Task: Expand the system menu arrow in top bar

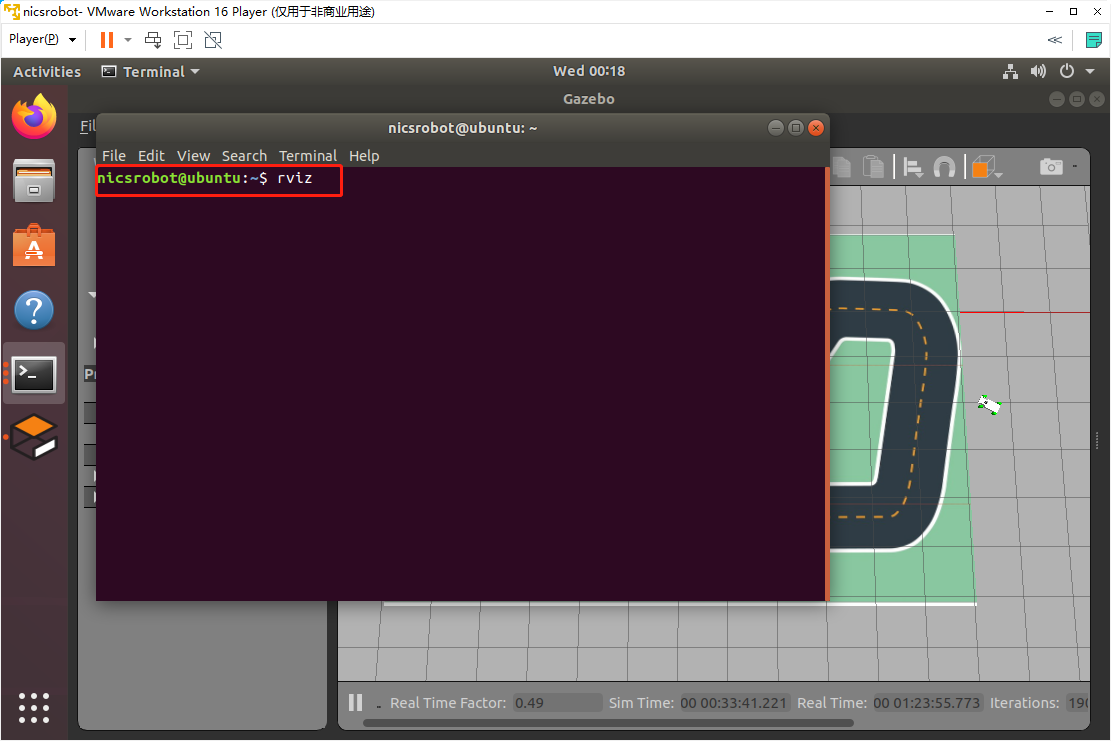Action: (1090, 71)
